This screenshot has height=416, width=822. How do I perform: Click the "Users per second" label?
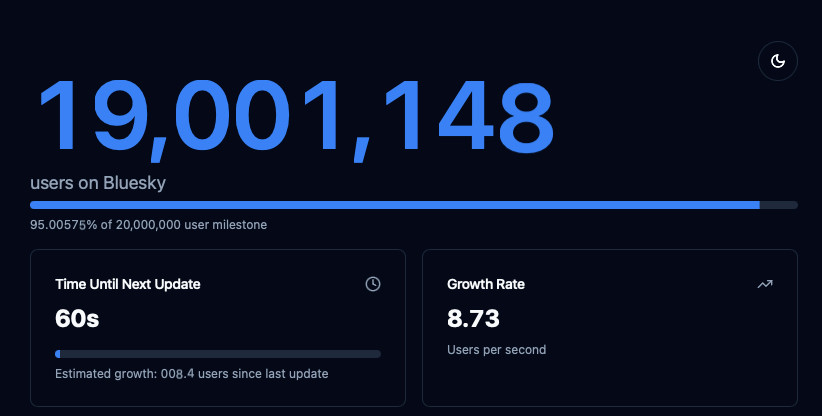[x=496, y=349]
